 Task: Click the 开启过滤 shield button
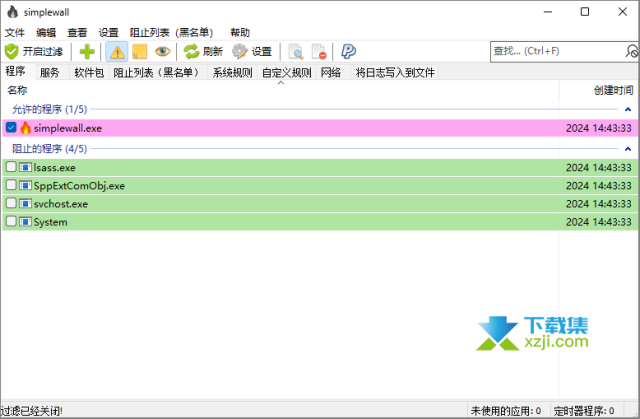34,51
